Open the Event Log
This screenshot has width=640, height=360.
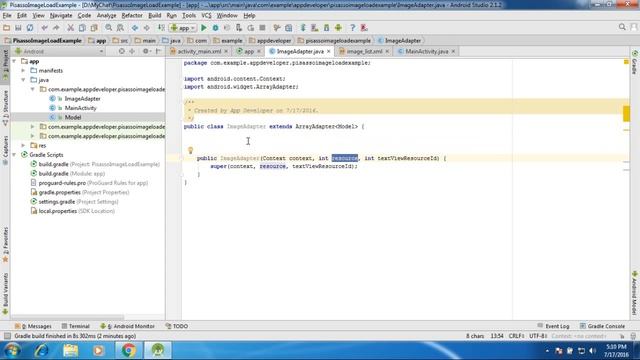(x=553, y=326)
